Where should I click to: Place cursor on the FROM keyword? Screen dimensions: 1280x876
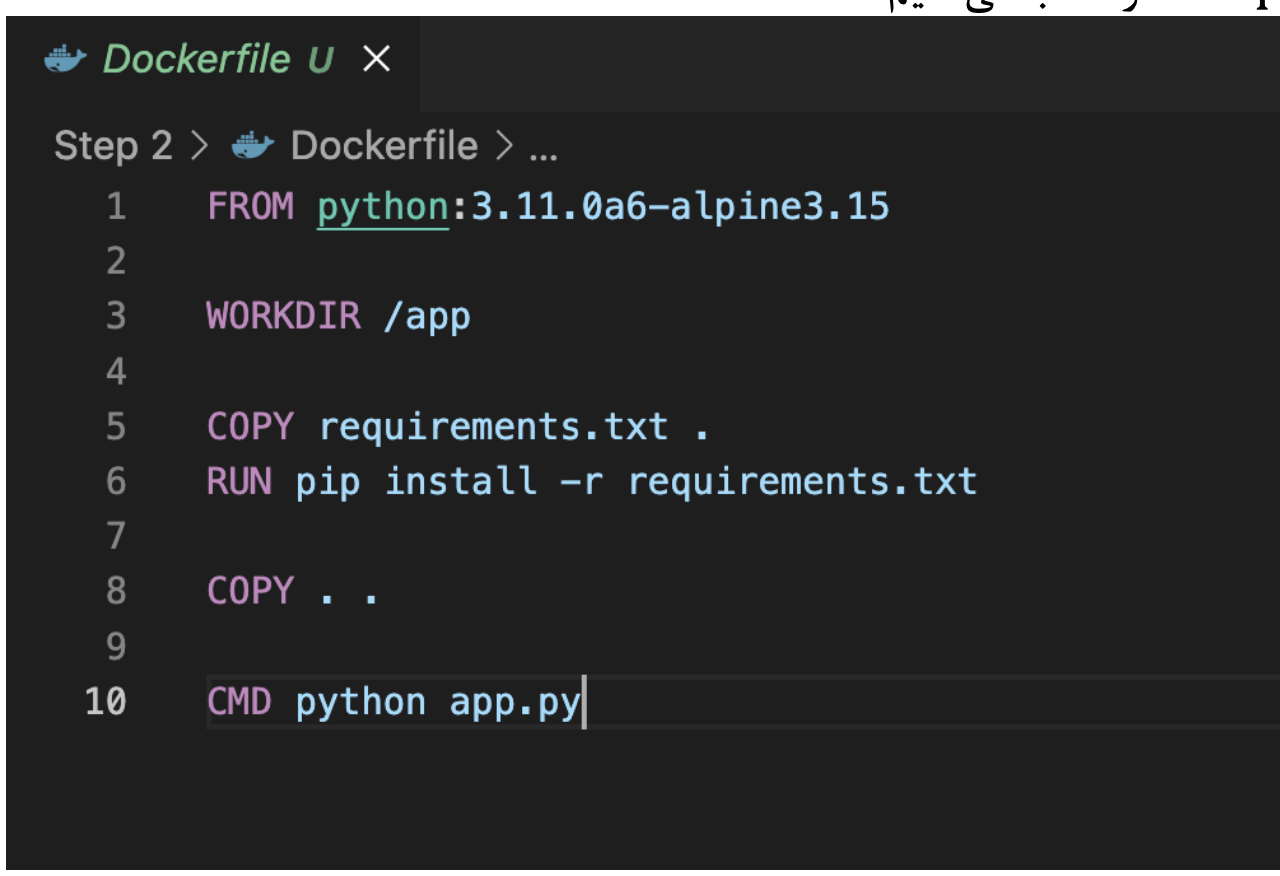pos(250,207)
